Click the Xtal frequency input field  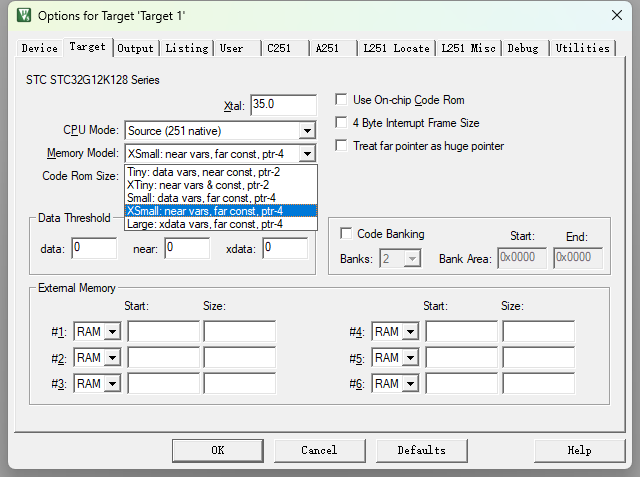(x=283, y=105)
